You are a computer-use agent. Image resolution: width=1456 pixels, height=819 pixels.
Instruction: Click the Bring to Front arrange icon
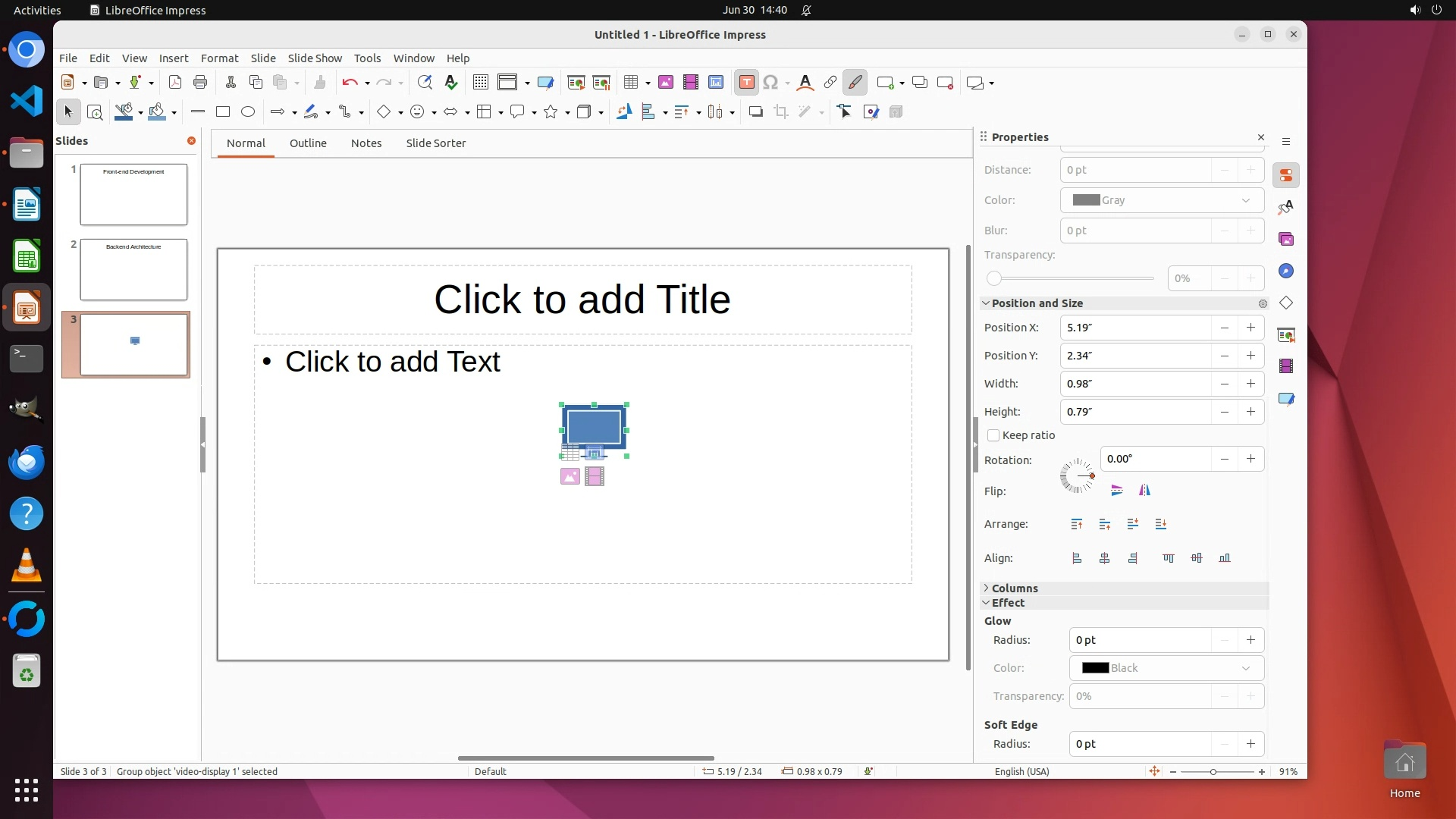tap(1077, 524)
